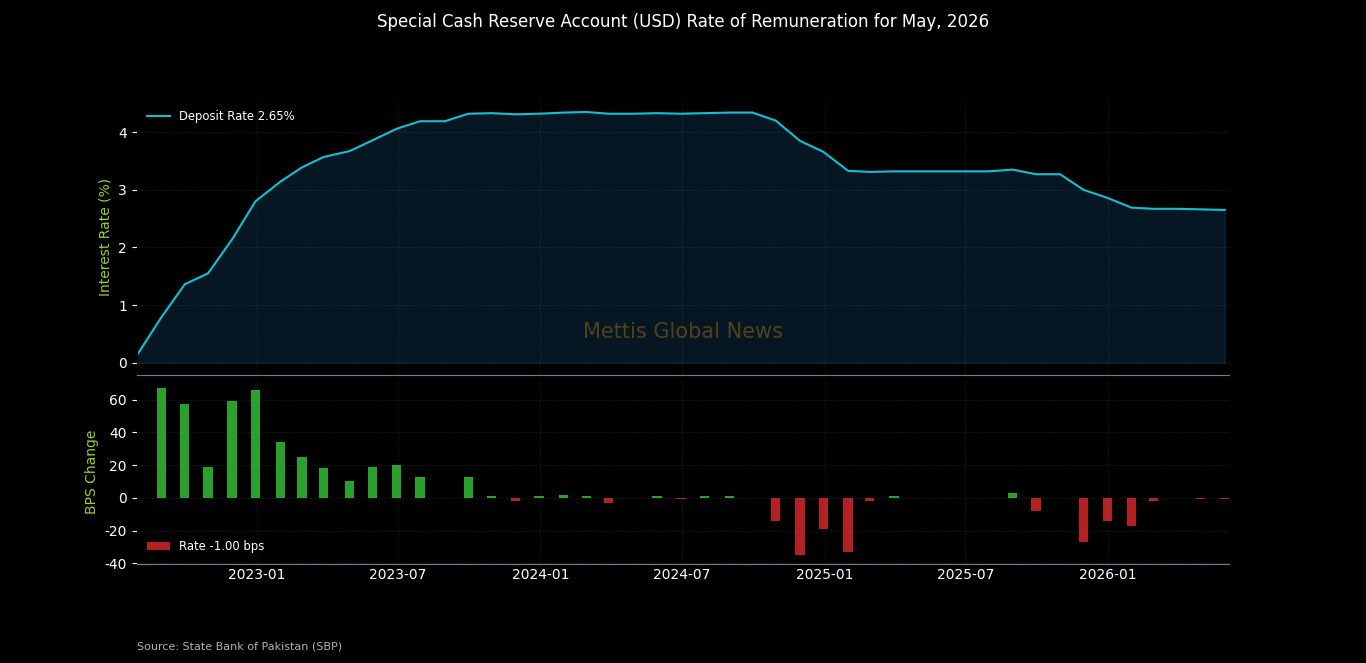Click the cyan Deposit Rate legend line swatch
Screen dimensions: 1366x663
pyautogui.click(x=158, y=116)
